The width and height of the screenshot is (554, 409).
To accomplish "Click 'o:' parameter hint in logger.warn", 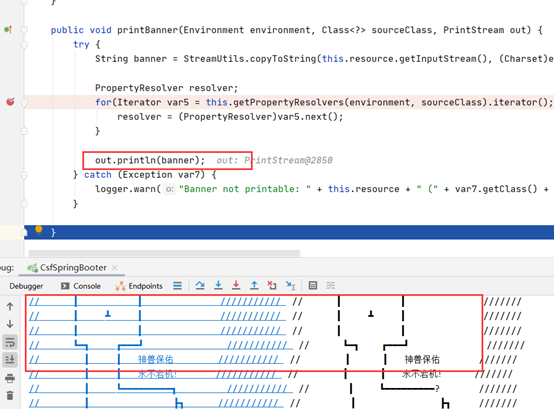I will pos(170,189).
